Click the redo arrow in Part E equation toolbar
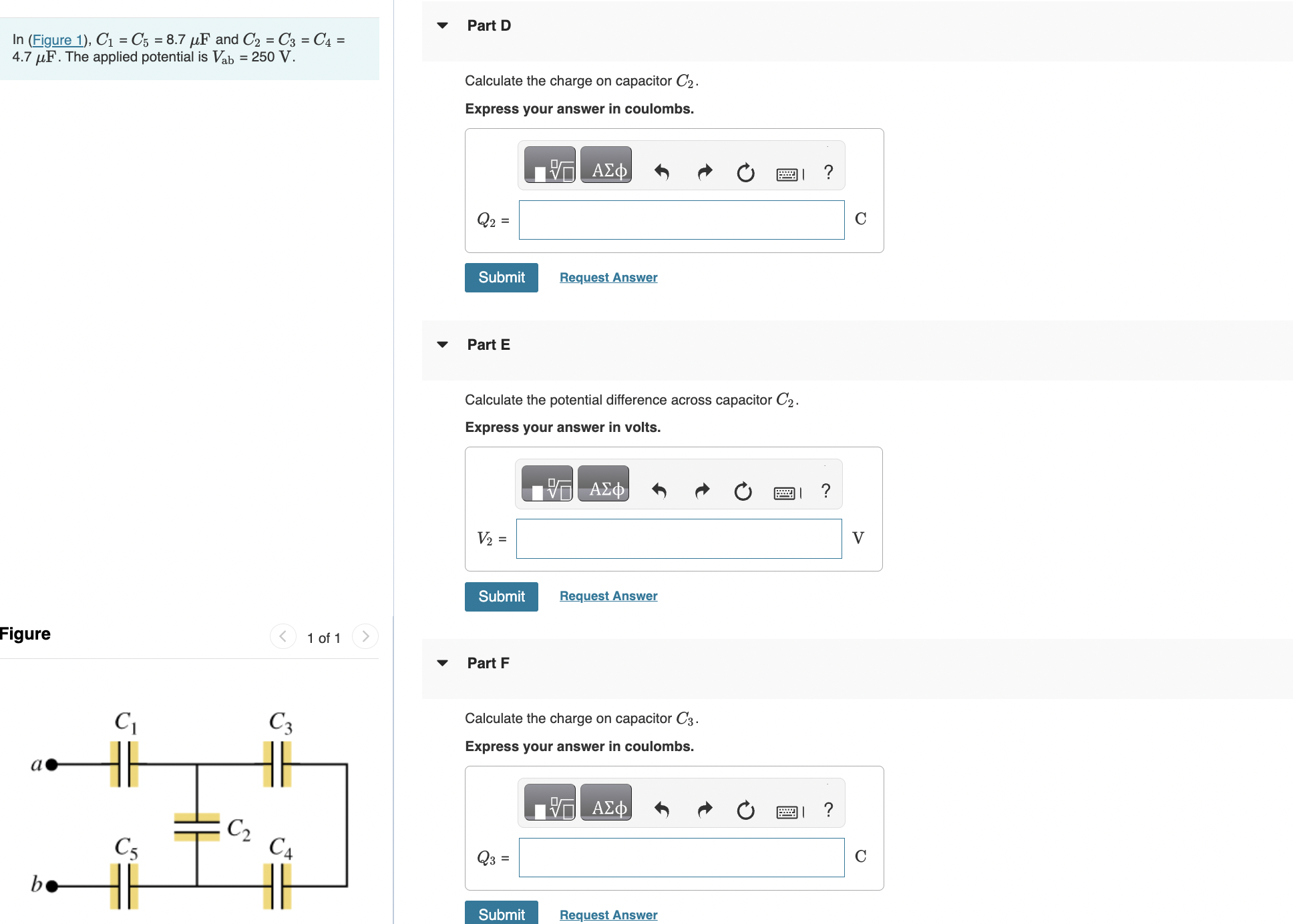 (x=701, y=490)
